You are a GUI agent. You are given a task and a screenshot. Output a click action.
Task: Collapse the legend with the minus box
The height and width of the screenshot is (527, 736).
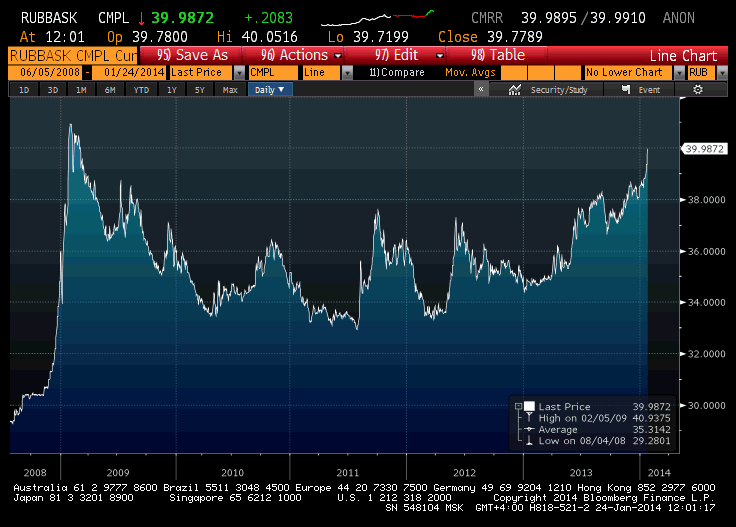[515, 406]
